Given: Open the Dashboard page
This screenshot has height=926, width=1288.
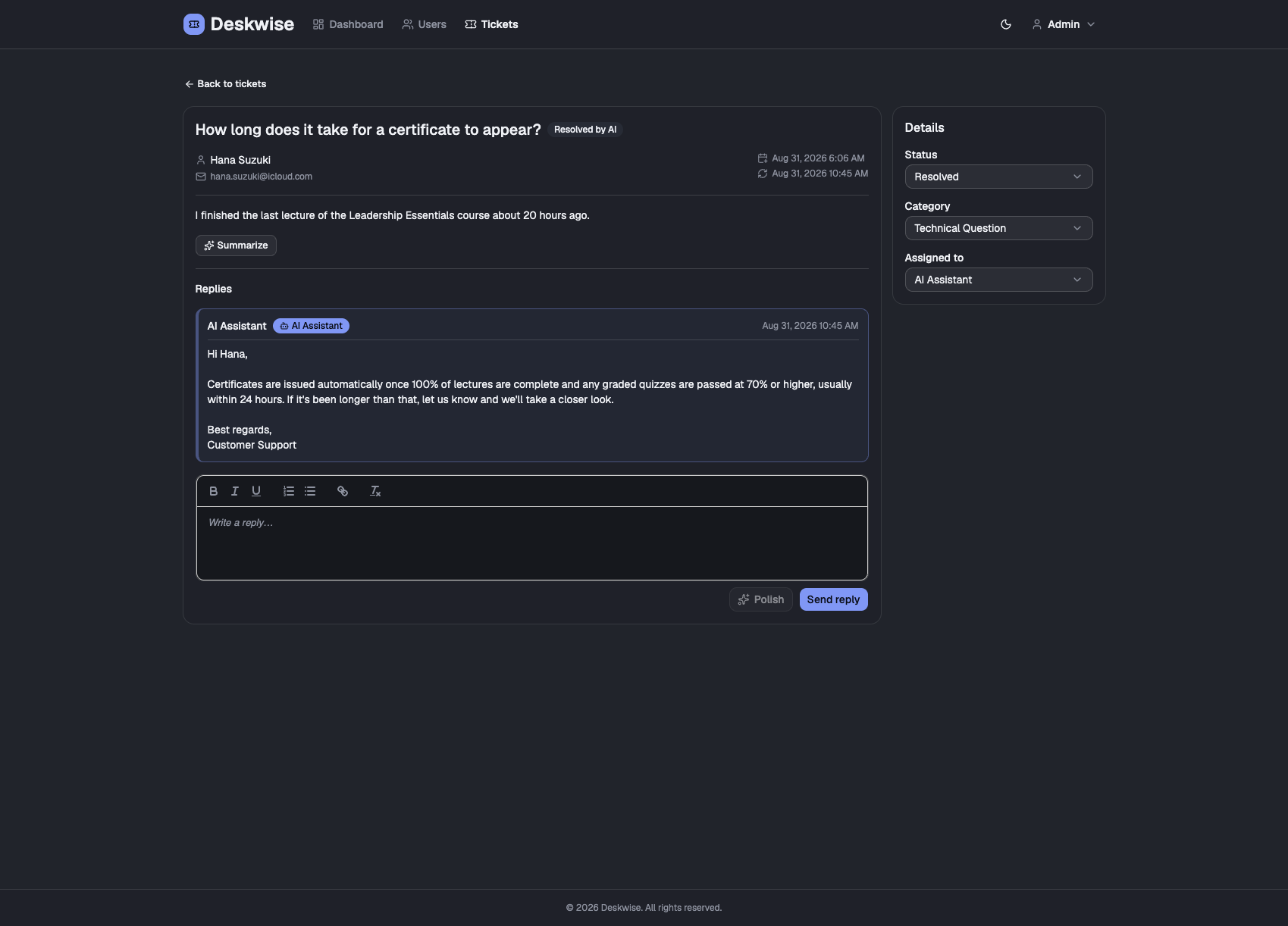Looking at the screenshot, I should click(348, 24).
